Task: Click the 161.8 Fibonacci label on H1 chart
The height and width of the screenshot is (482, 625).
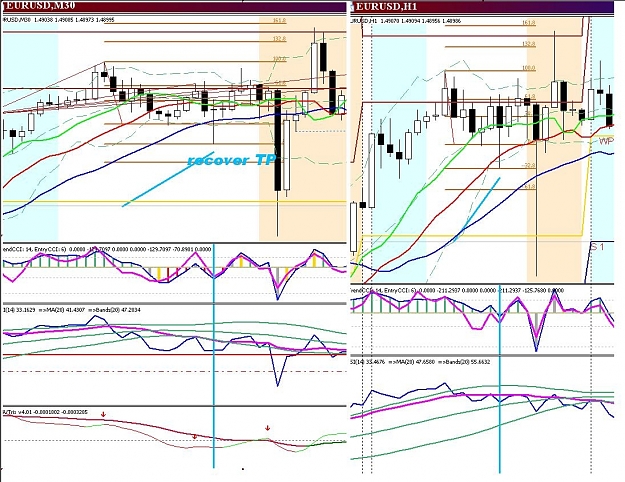Action: pyautogui.click(x=529, y=23)
